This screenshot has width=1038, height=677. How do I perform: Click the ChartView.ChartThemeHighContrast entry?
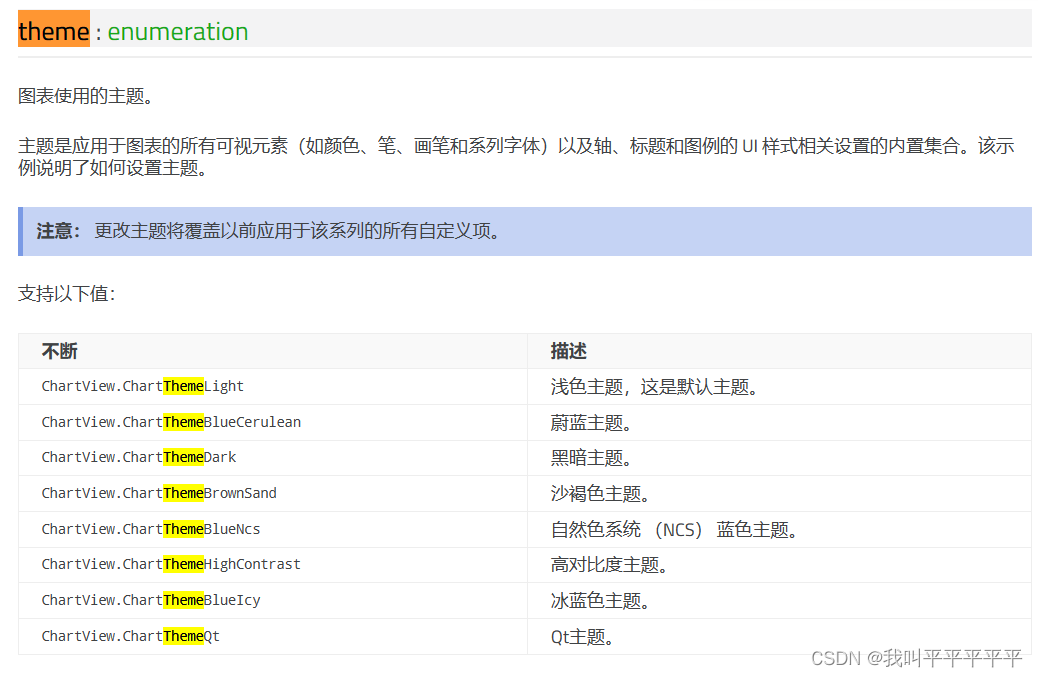coord(171,564)
